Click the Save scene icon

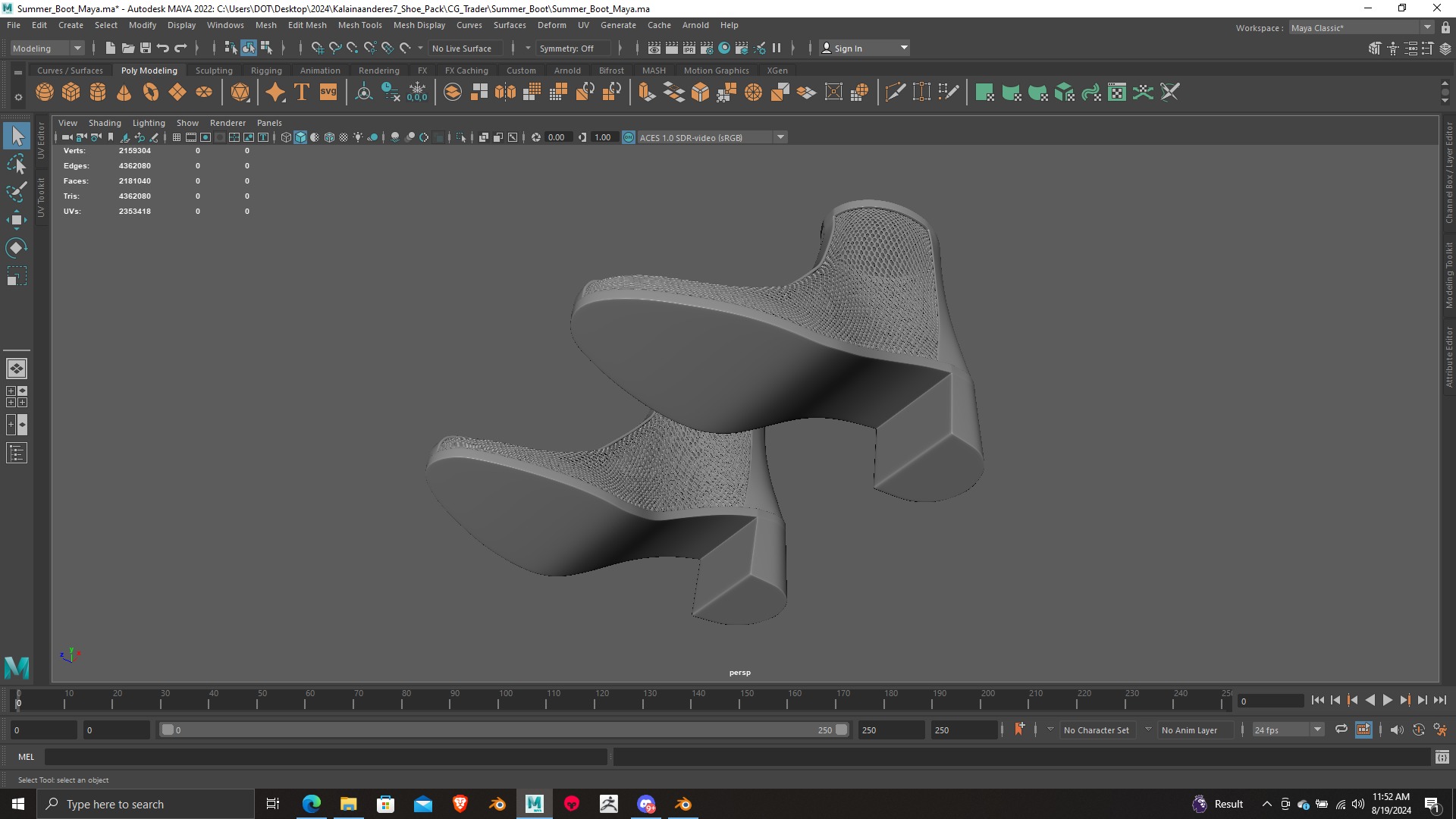[146, 48]
